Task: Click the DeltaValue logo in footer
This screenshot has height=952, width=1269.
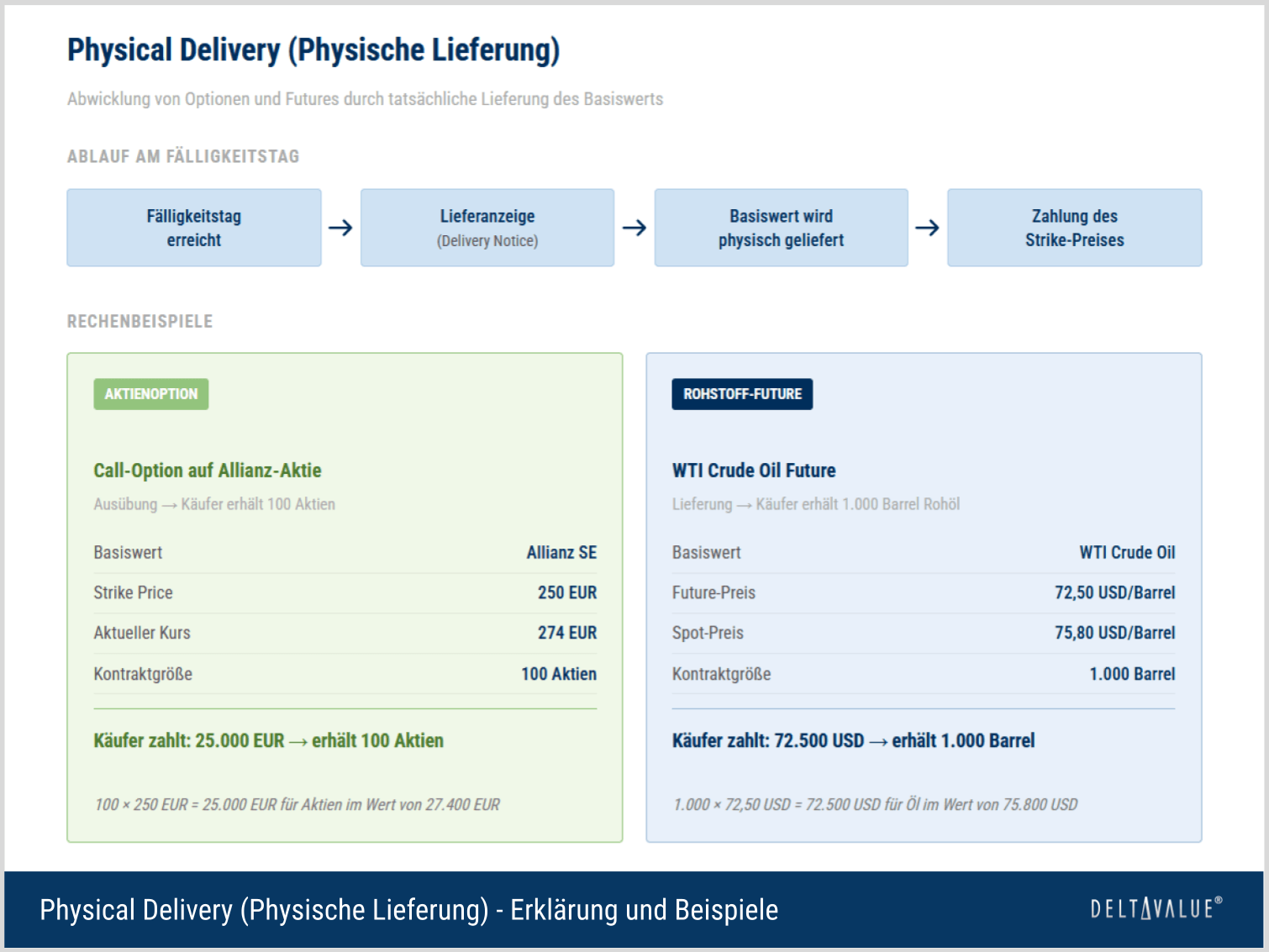Action: click(x=1156, y=908)
